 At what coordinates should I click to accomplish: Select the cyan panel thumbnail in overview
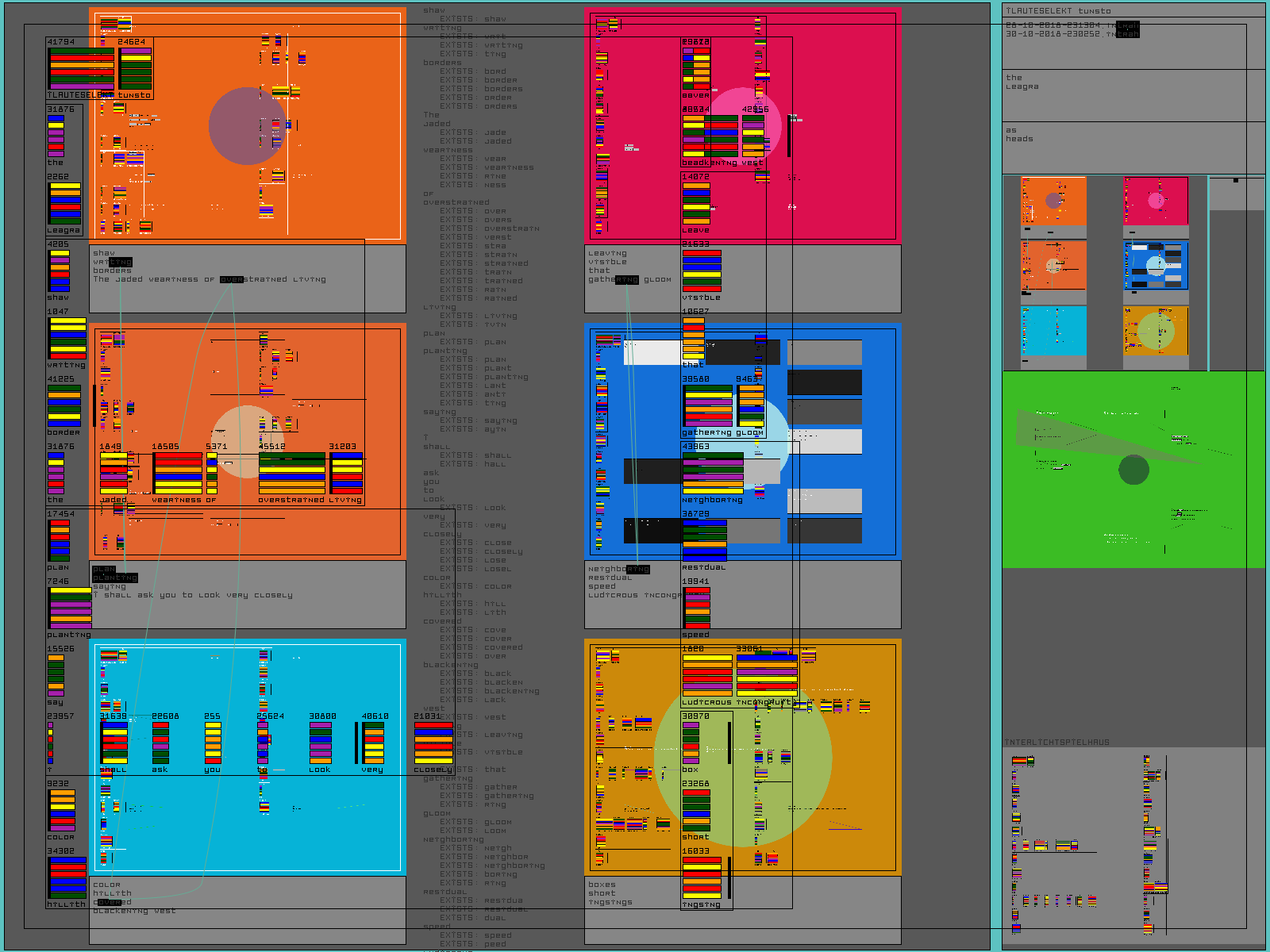[x=1053, y=331]
